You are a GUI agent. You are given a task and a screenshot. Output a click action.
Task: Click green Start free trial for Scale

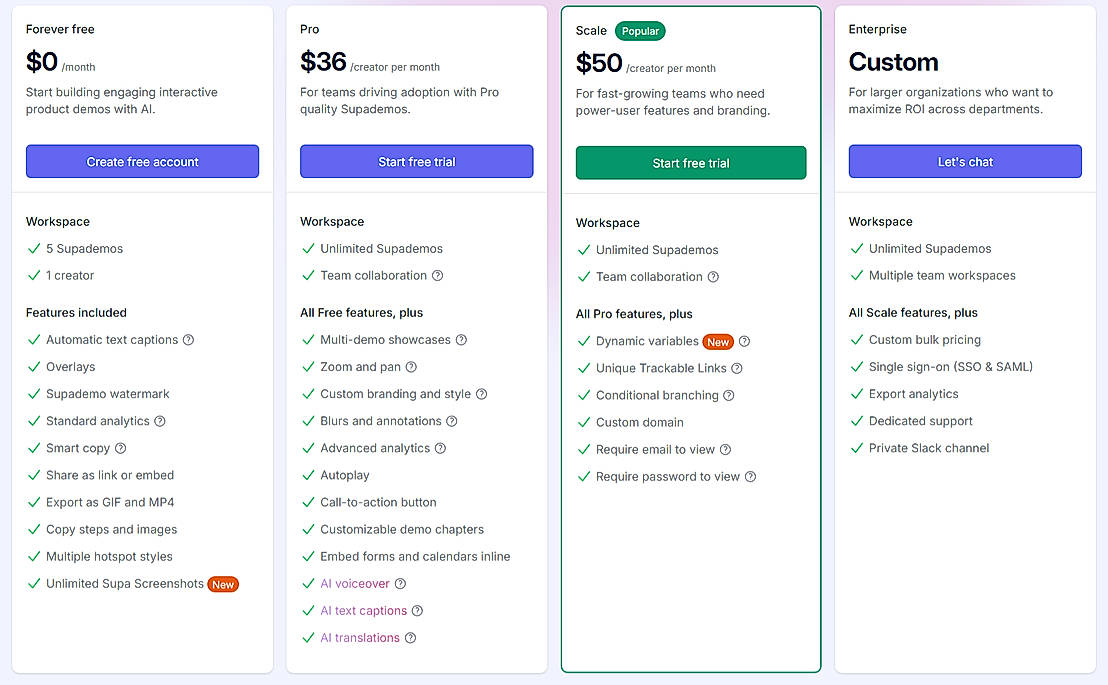click(x=691, y=163)
